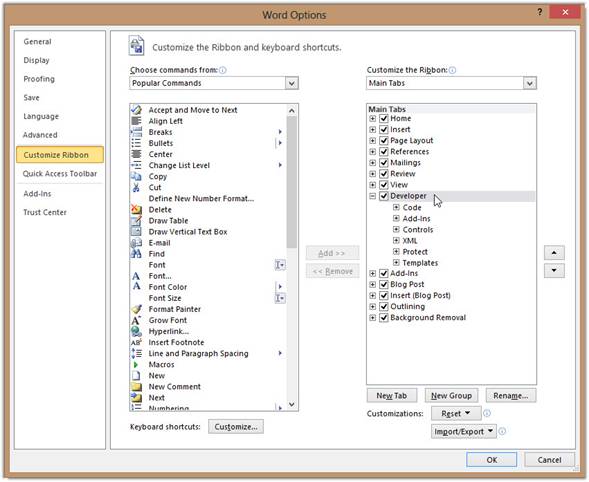The image size is (589, 482).
Task: Uncheck the Home tab checkbox
Action: [x=384, y=118]
